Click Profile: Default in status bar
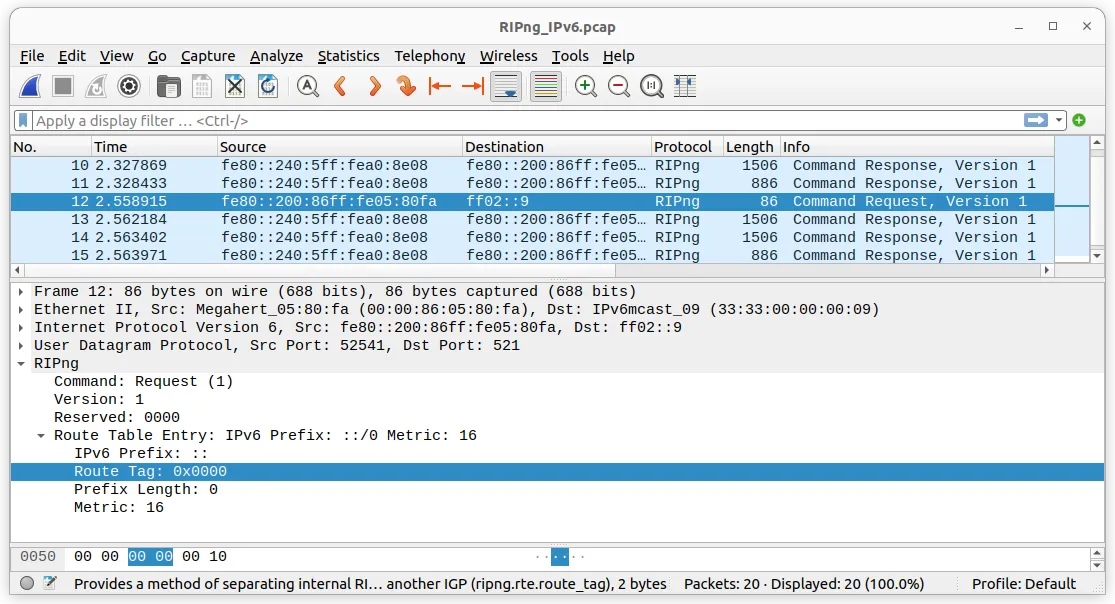The image size is (1115, 604). tap(1023, 583)
